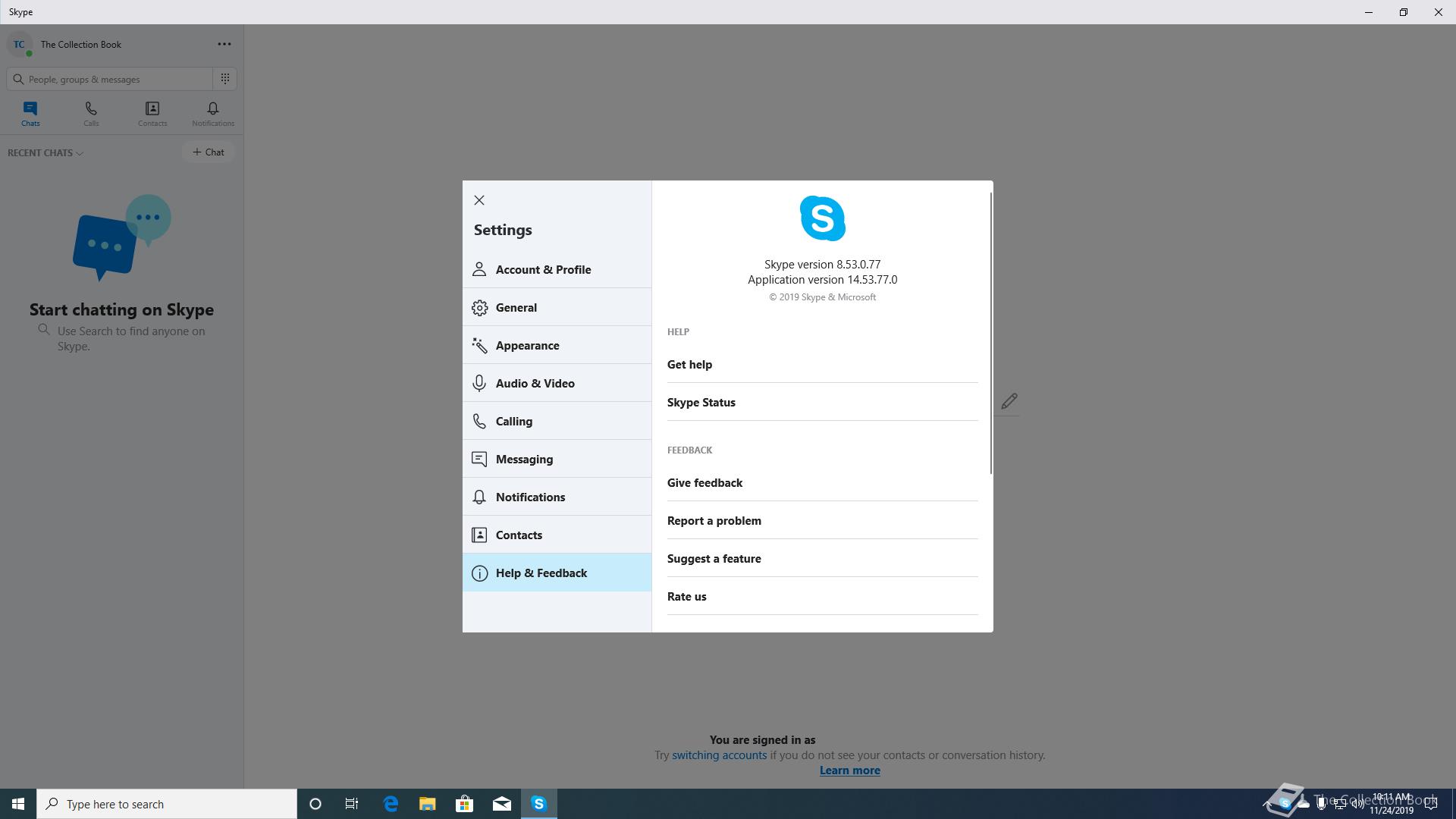Viewport: 1456px width, 819px height.
Task: Click the pencil edit icon
Action: click(1009, 401)
